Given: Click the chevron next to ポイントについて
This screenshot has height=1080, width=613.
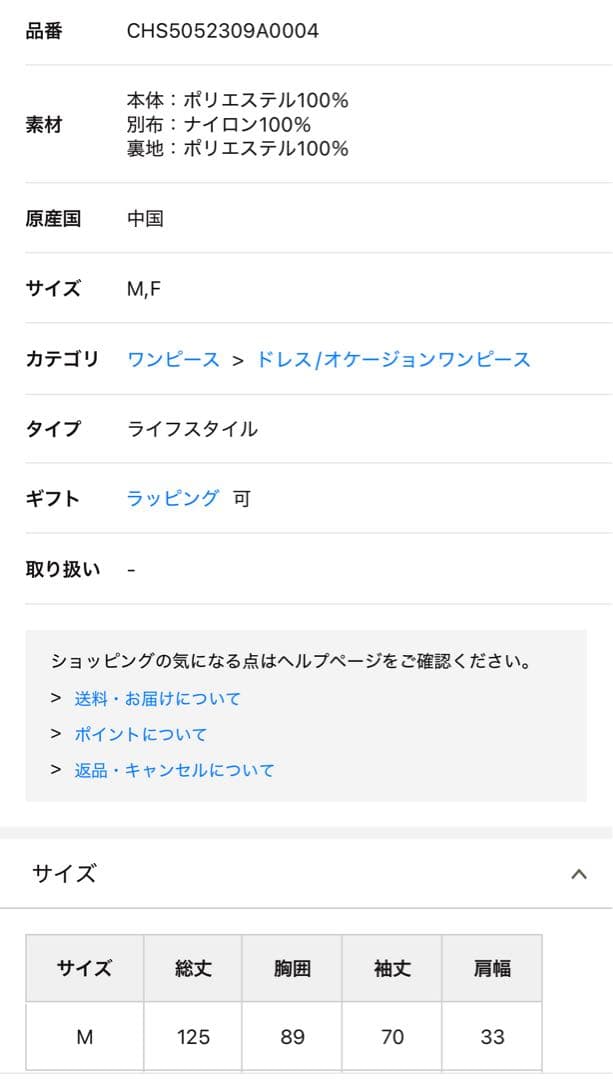Looking at the screenshot, I should (55, 734).
